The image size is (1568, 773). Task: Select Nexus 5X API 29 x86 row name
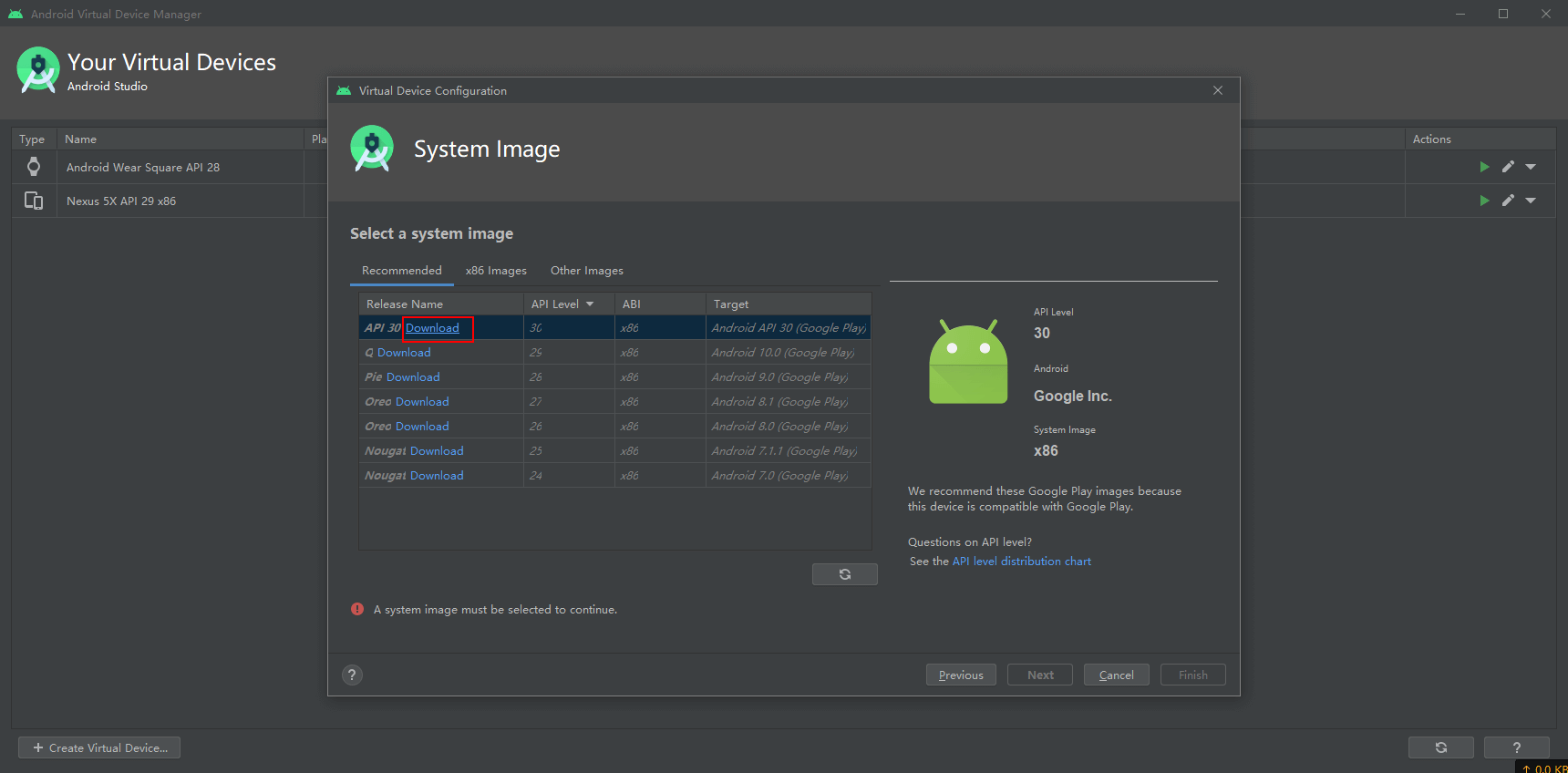[x=121, y=201]
